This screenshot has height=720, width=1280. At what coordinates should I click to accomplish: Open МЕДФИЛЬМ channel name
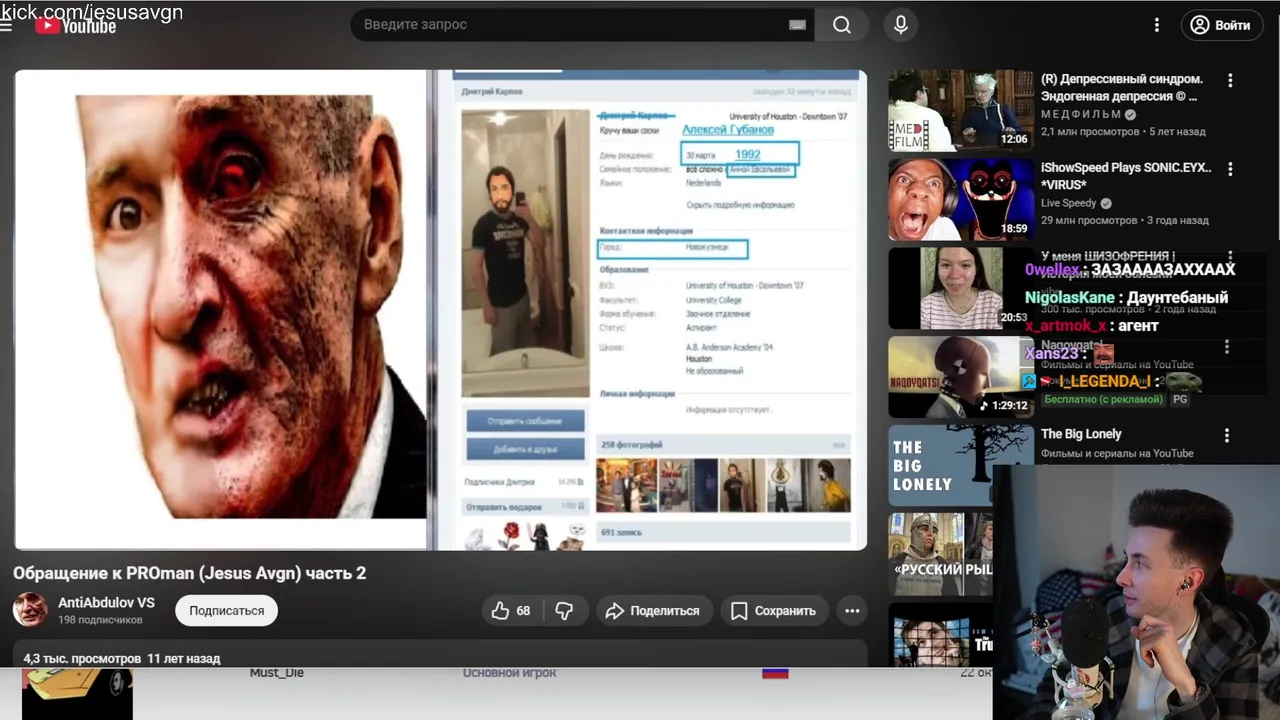point(1080,115)
